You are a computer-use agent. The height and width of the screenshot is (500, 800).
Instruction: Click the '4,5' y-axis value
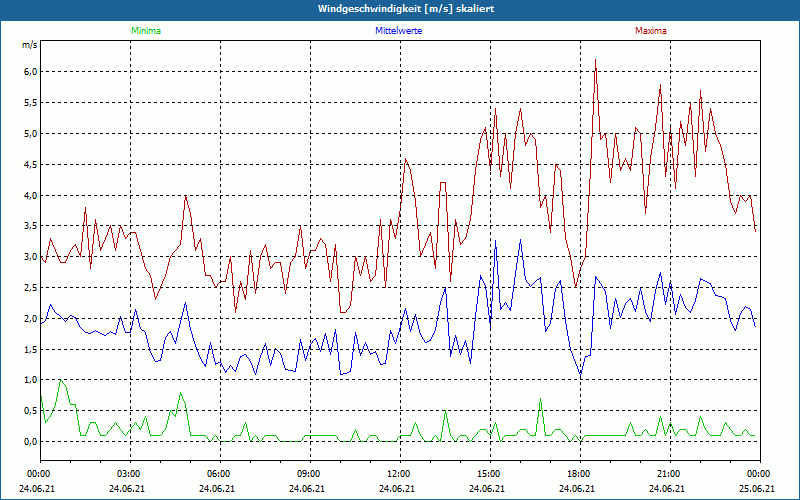click(31, 164)
